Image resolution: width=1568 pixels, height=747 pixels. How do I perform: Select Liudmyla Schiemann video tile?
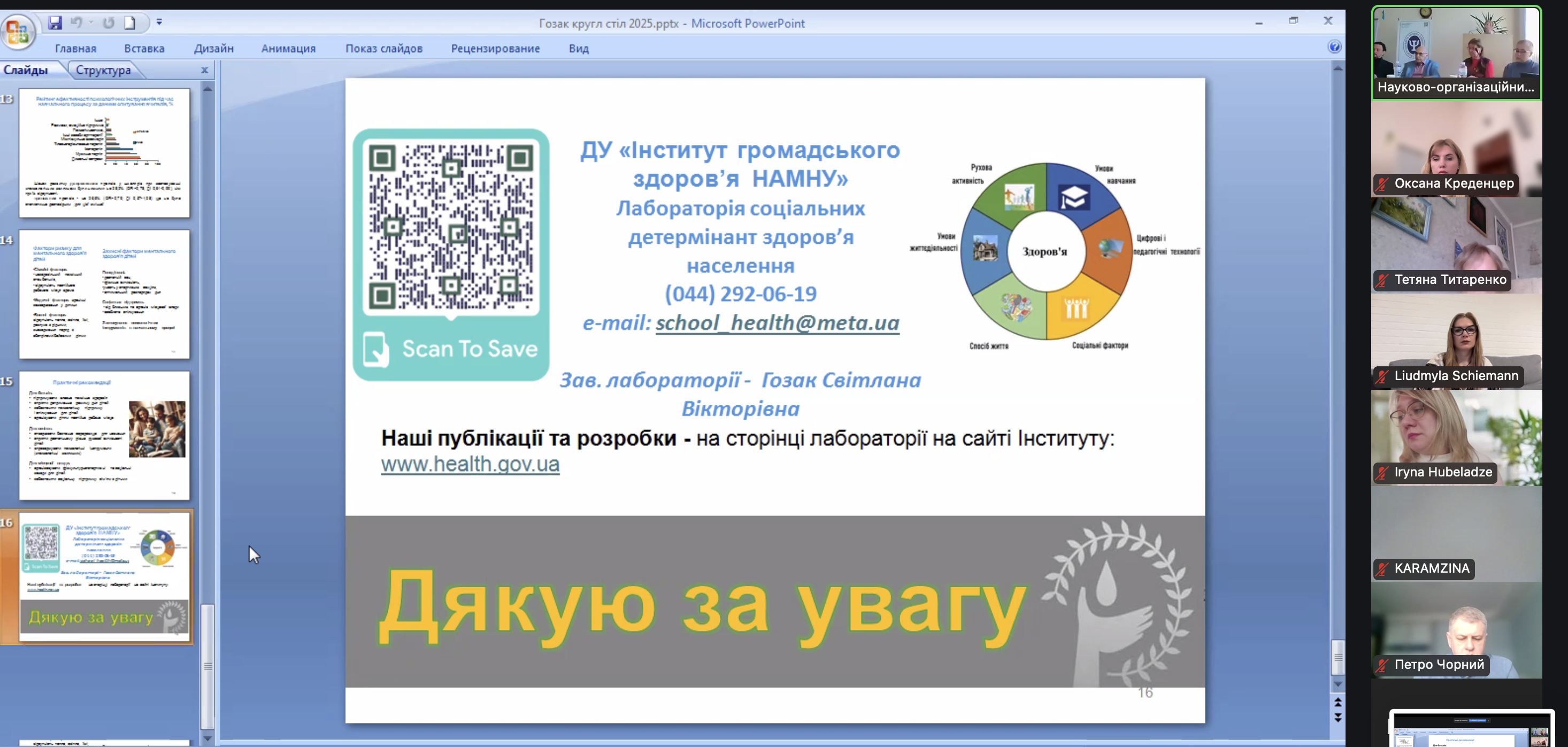pyautogui.click(x=1456, y=341)
